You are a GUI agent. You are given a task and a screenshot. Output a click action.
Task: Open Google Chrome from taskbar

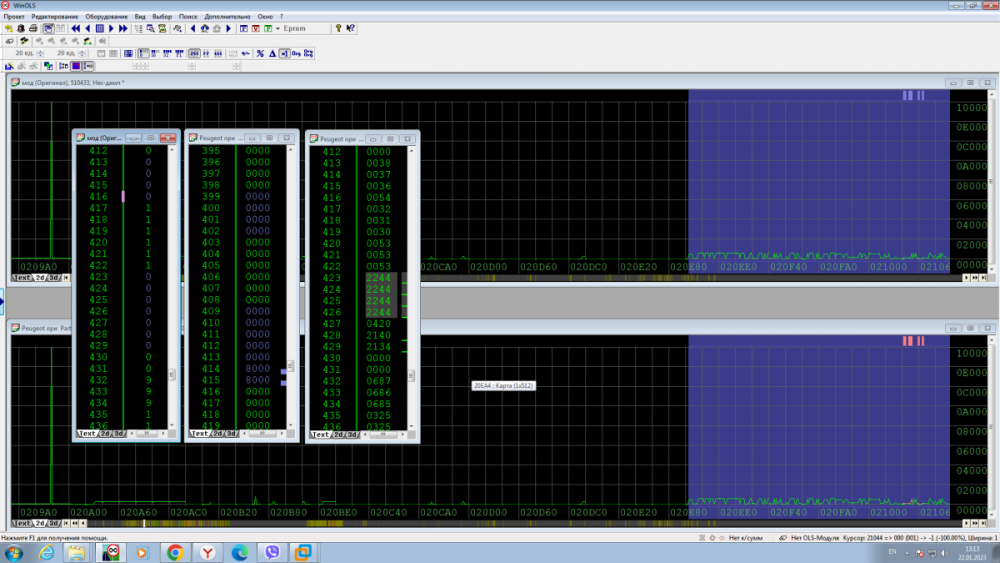tap(175, 553)
